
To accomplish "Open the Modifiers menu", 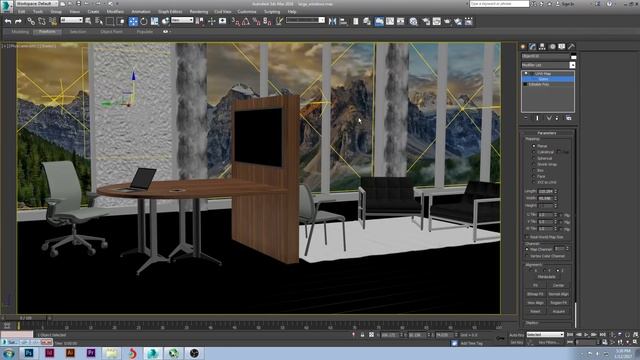I will 115,12.
